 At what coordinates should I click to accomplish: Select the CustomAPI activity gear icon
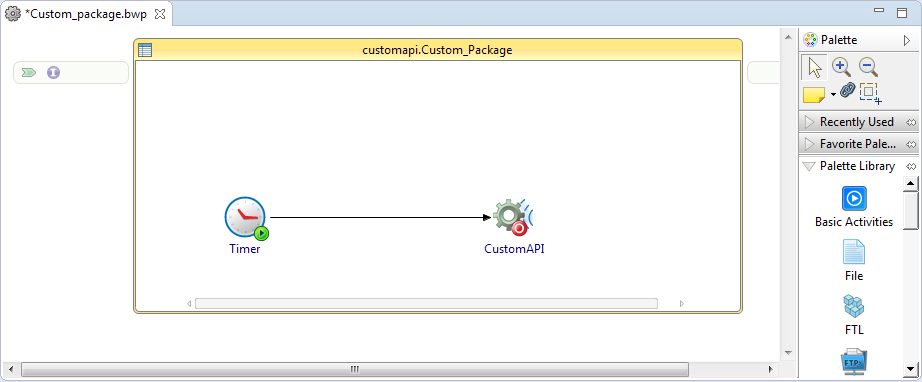(512, 217)
